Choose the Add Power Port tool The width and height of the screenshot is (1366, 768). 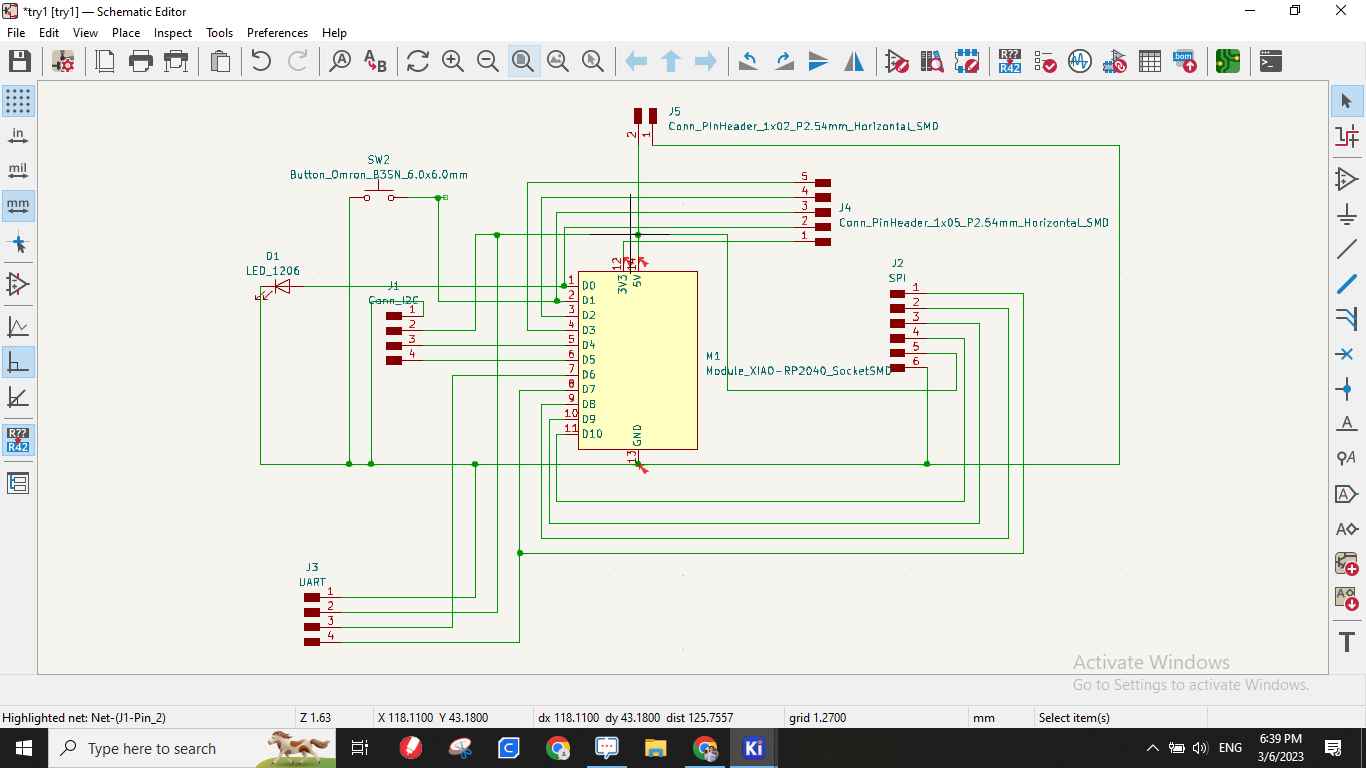pos(1346,214)
